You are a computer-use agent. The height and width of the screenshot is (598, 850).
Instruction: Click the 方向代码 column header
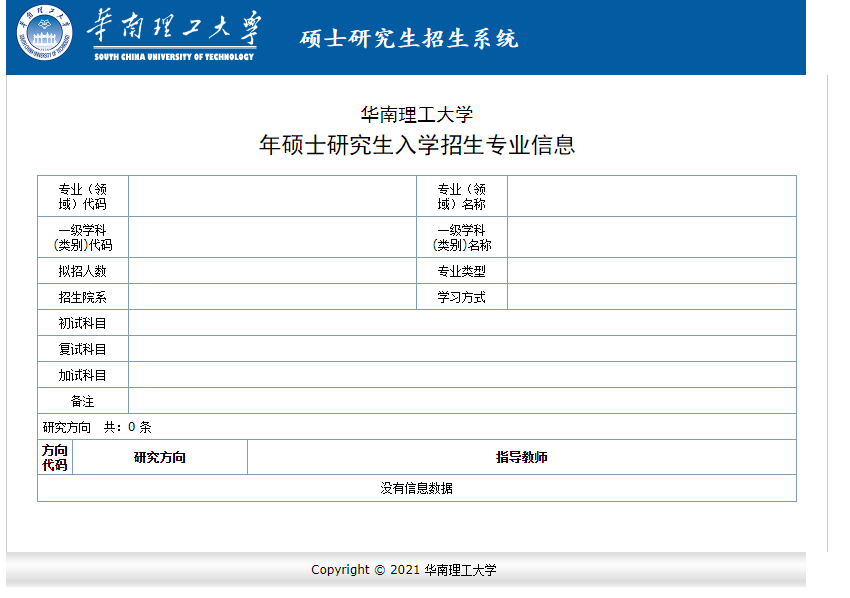tap(55, 458)
